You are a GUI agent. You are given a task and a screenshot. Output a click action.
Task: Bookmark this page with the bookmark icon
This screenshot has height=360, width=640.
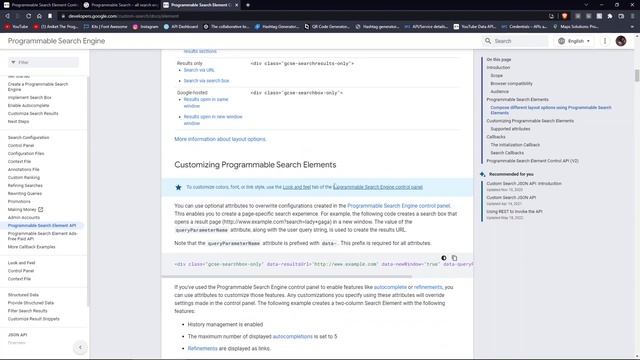[50, 16]
